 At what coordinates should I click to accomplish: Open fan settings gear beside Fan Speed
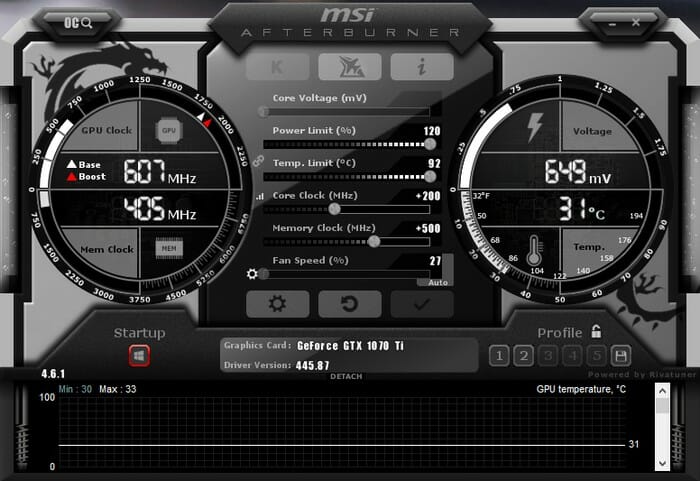252,273
